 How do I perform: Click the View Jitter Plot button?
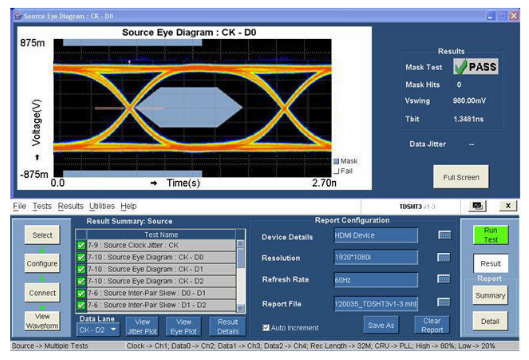tap(142, 326)
